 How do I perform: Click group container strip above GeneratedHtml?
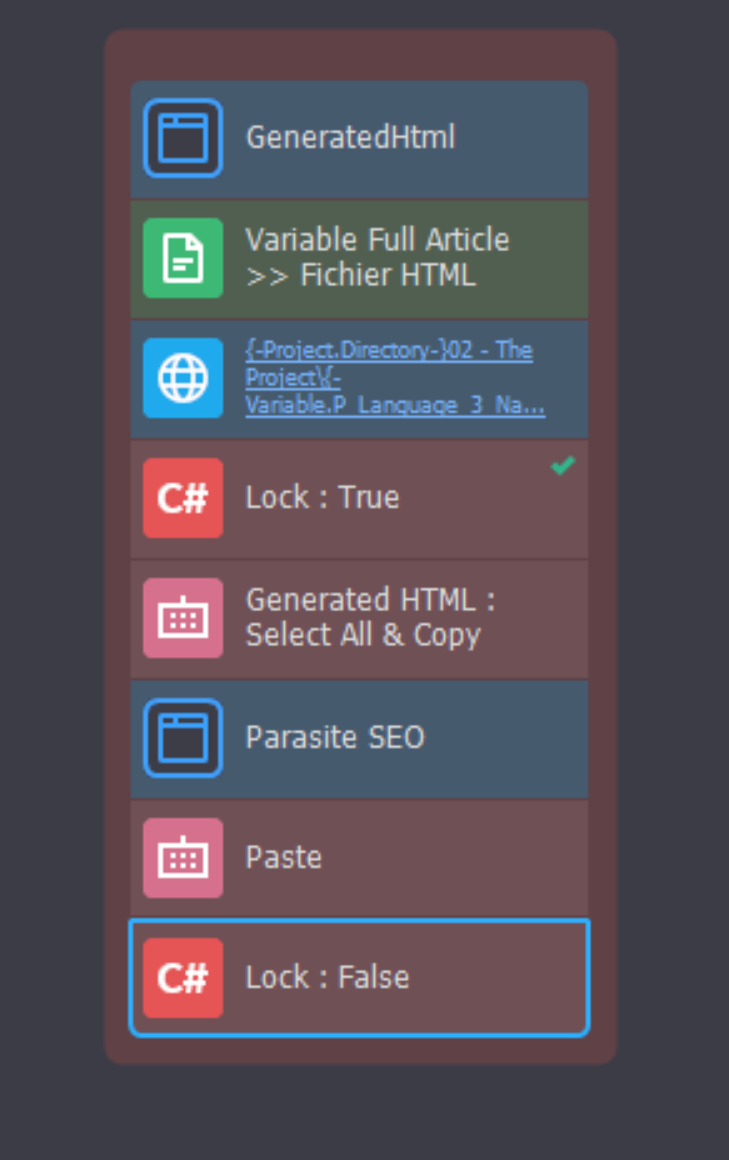(360, 55)
